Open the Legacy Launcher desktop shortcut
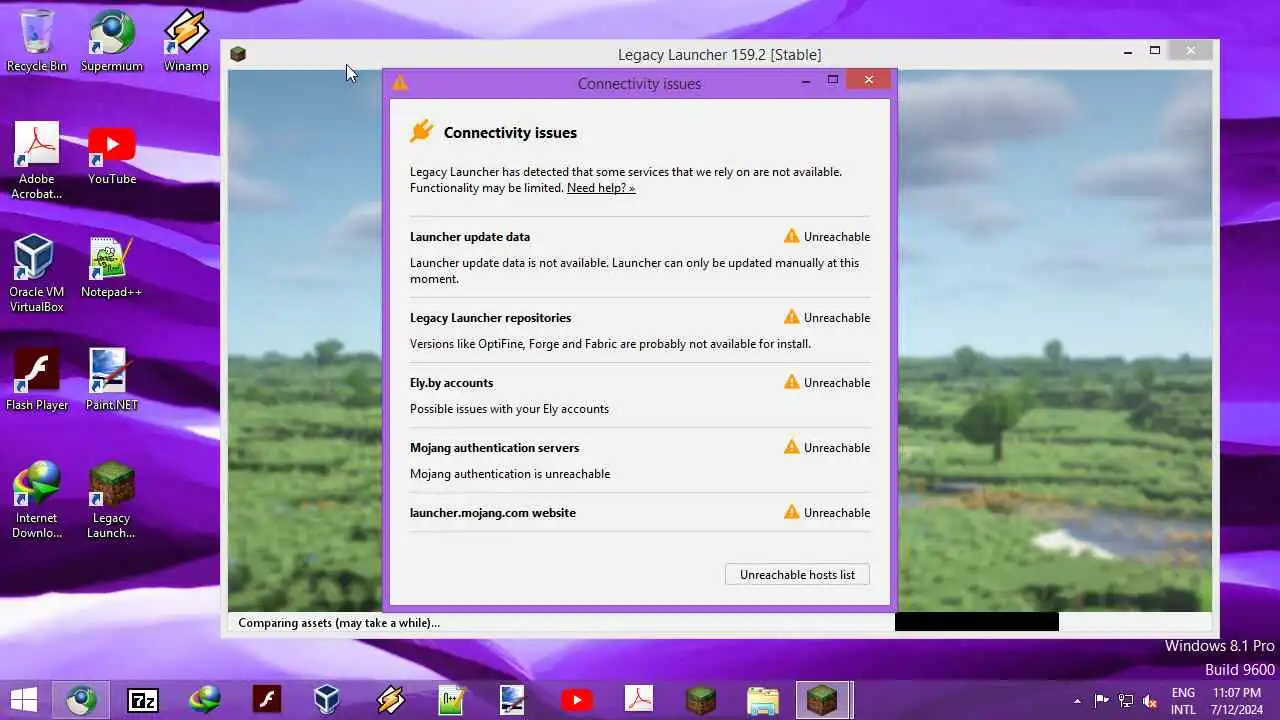The height and width of the screenshot is (720, 1280). pos(112,499)
